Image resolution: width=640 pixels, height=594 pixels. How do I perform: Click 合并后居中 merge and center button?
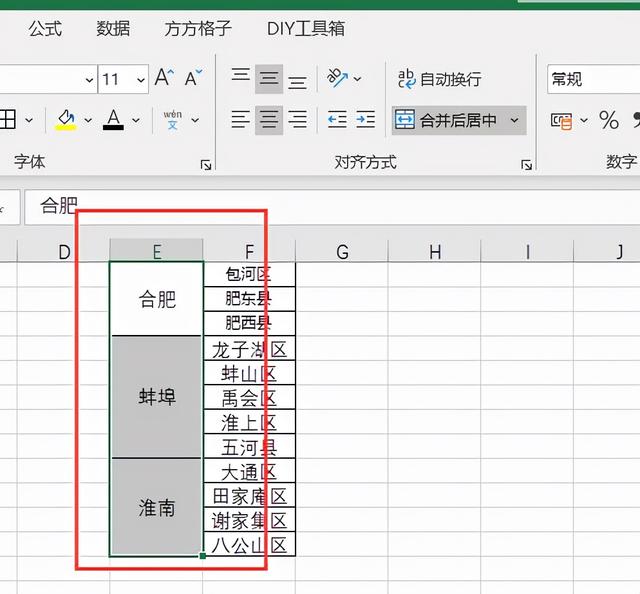[447, 120]
